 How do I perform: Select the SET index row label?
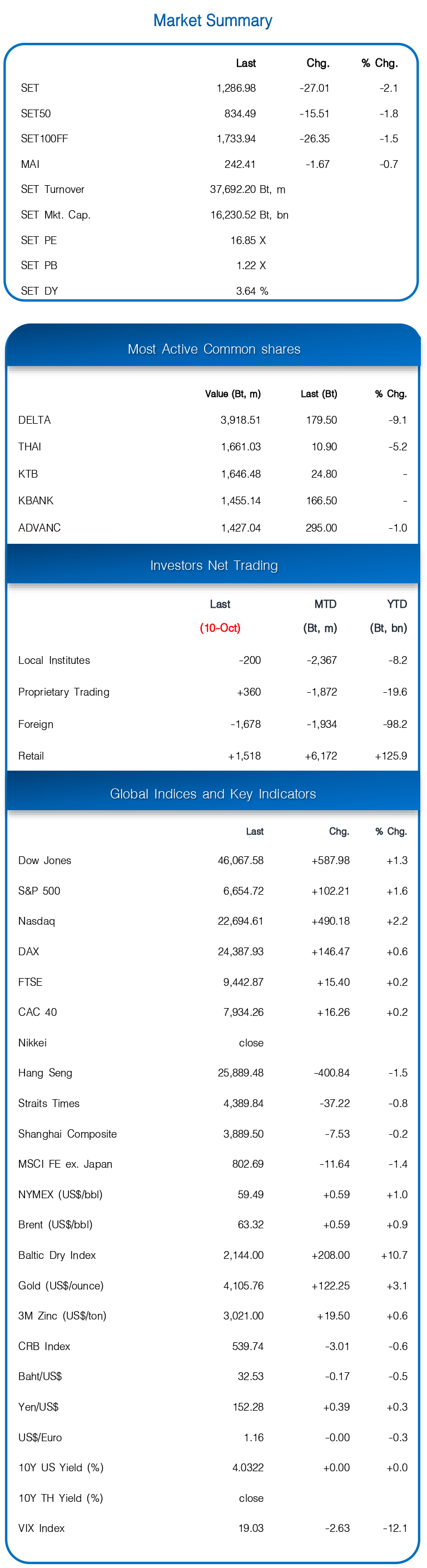[30, 88]
